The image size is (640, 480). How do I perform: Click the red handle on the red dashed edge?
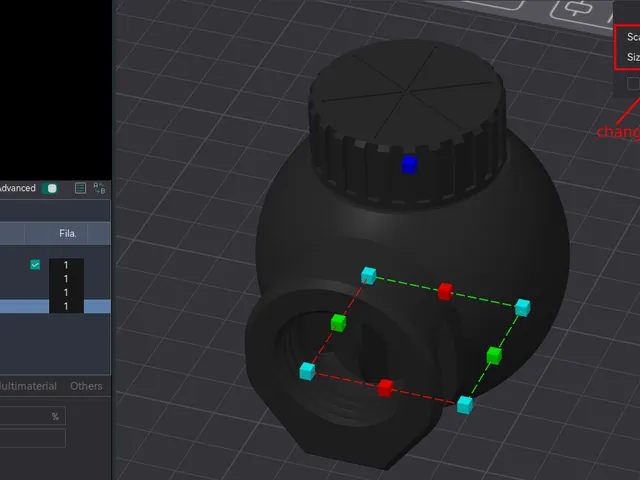[385, 388]
